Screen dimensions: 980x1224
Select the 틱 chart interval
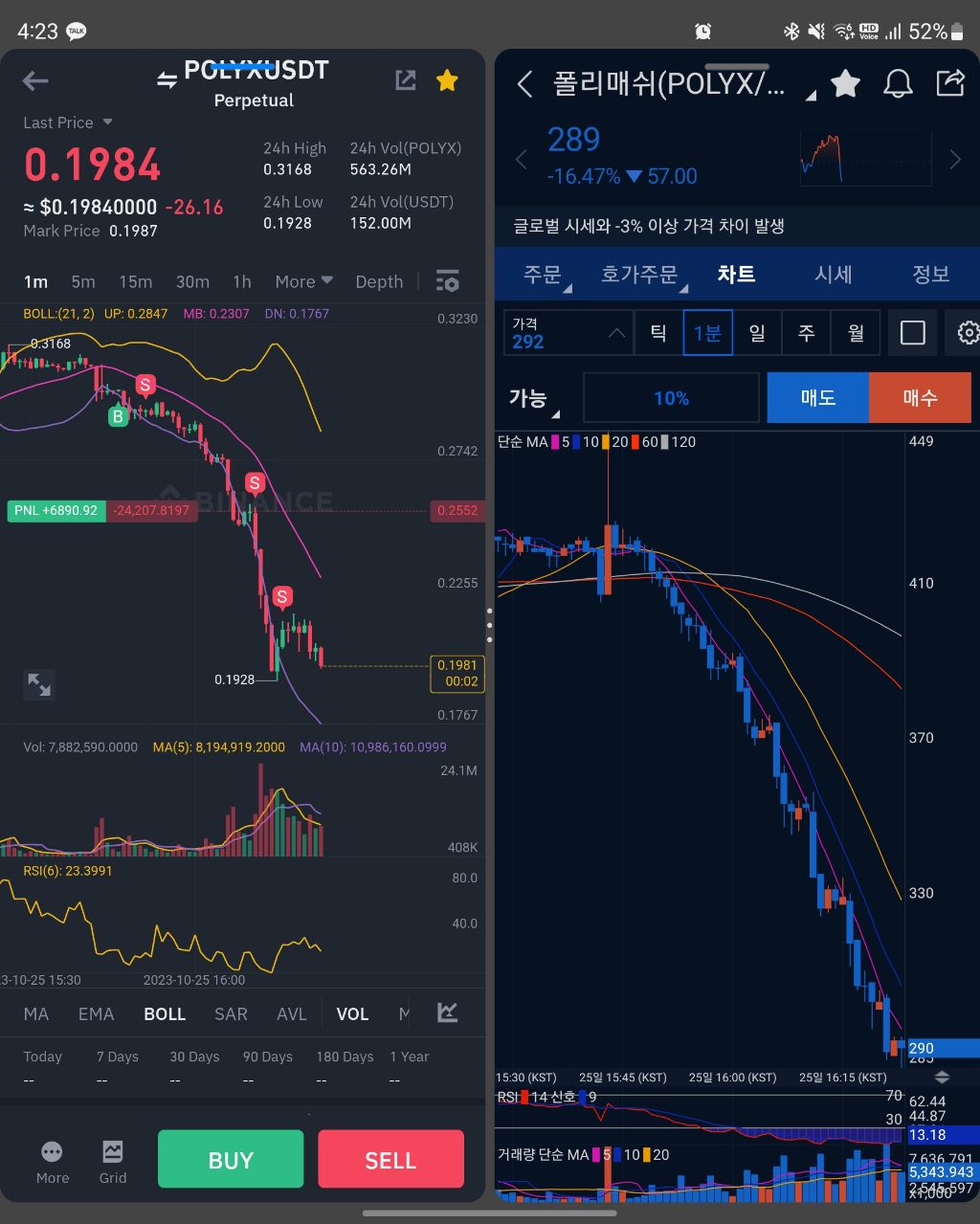pyautogui.click(x=658, y=333)
